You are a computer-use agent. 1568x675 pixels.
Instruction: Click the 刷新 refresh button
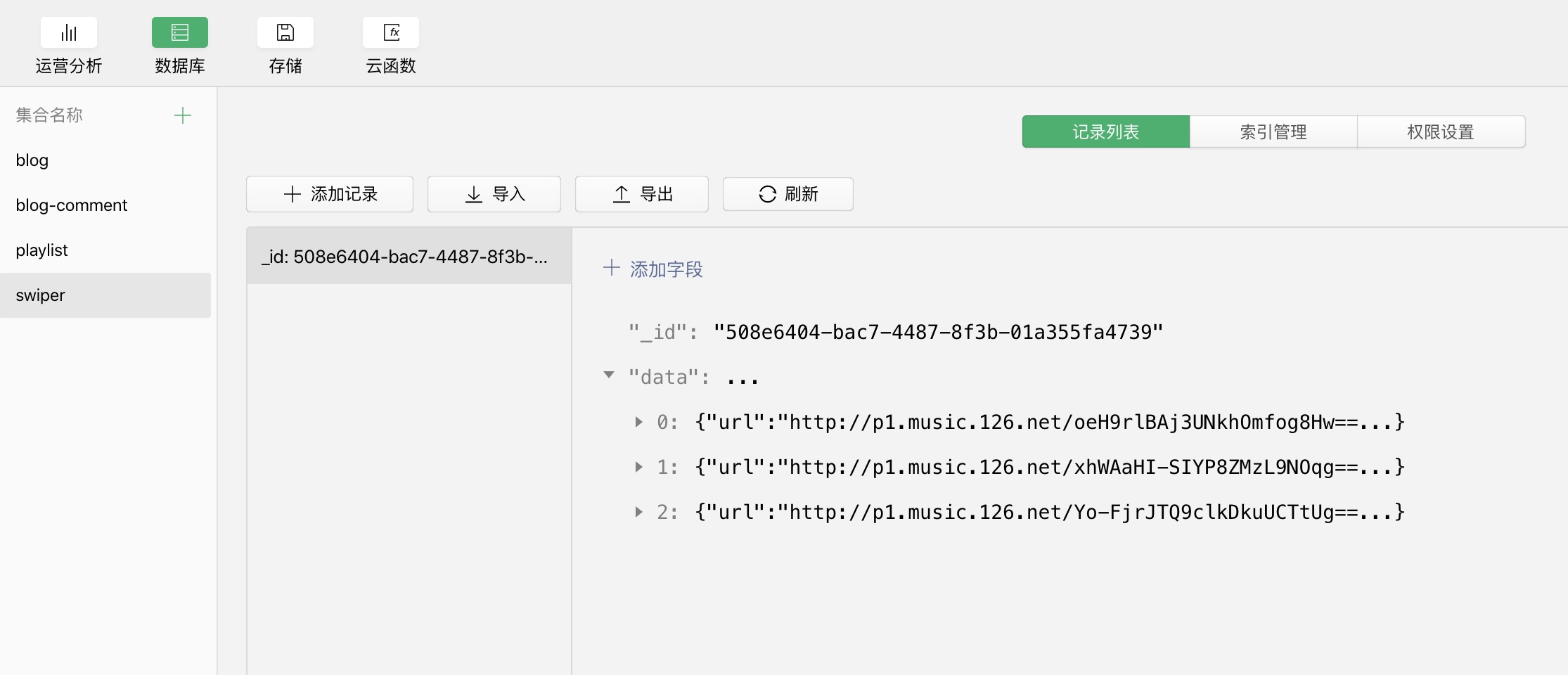pyautogui.click(x=788, y=194)
